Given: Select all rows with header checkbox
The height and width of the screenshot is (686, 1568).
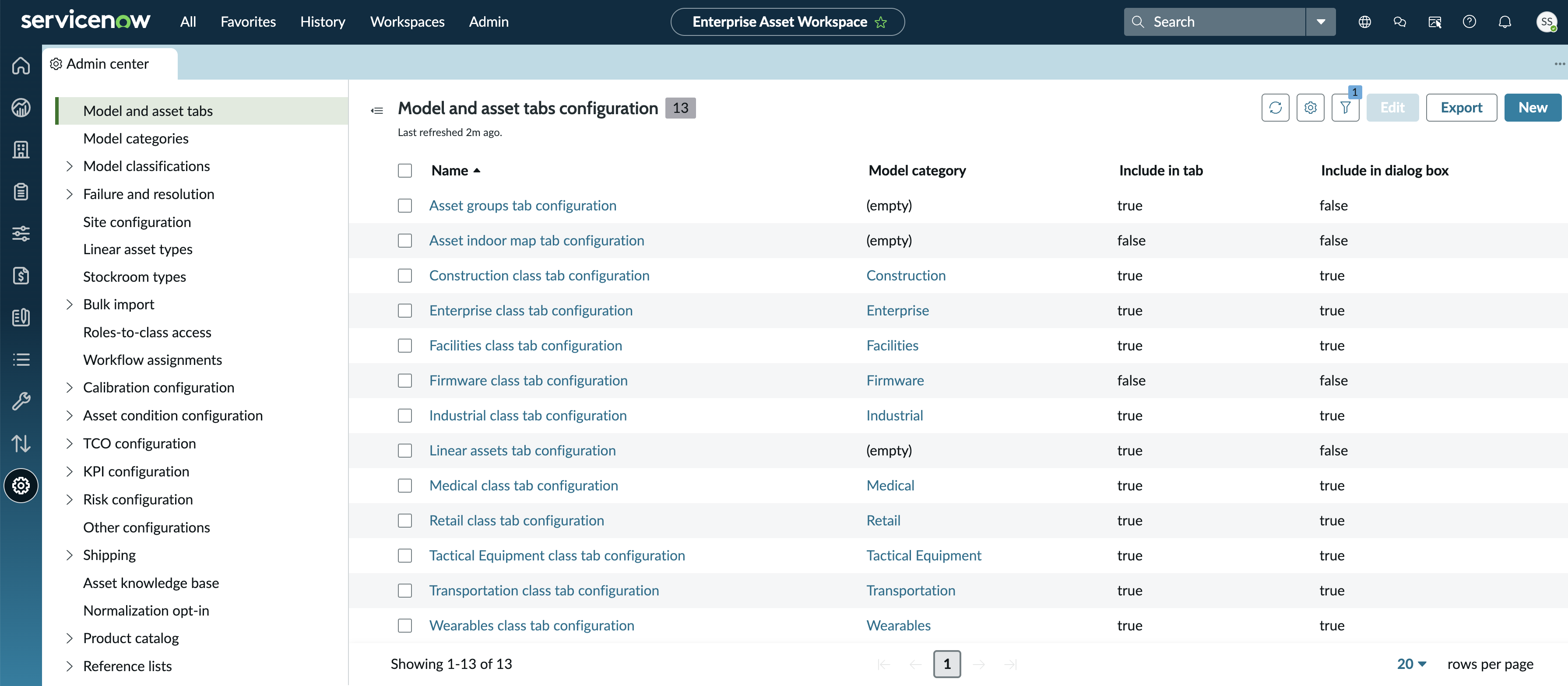Looking at the screenshot, I should [x=405, y=170].
